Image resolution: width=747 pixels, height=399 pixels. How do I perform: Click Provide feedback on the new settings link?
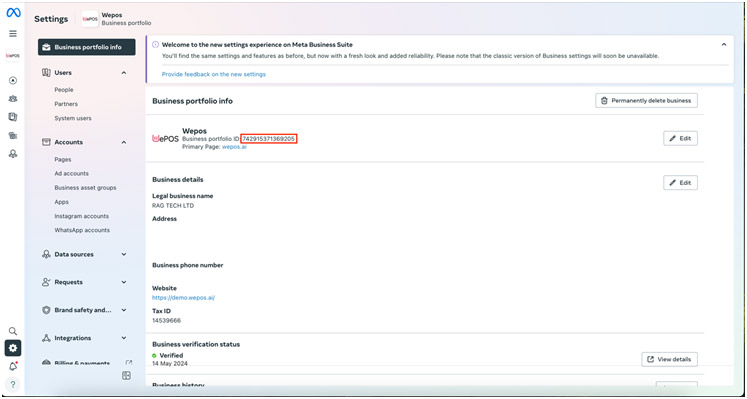214,74
